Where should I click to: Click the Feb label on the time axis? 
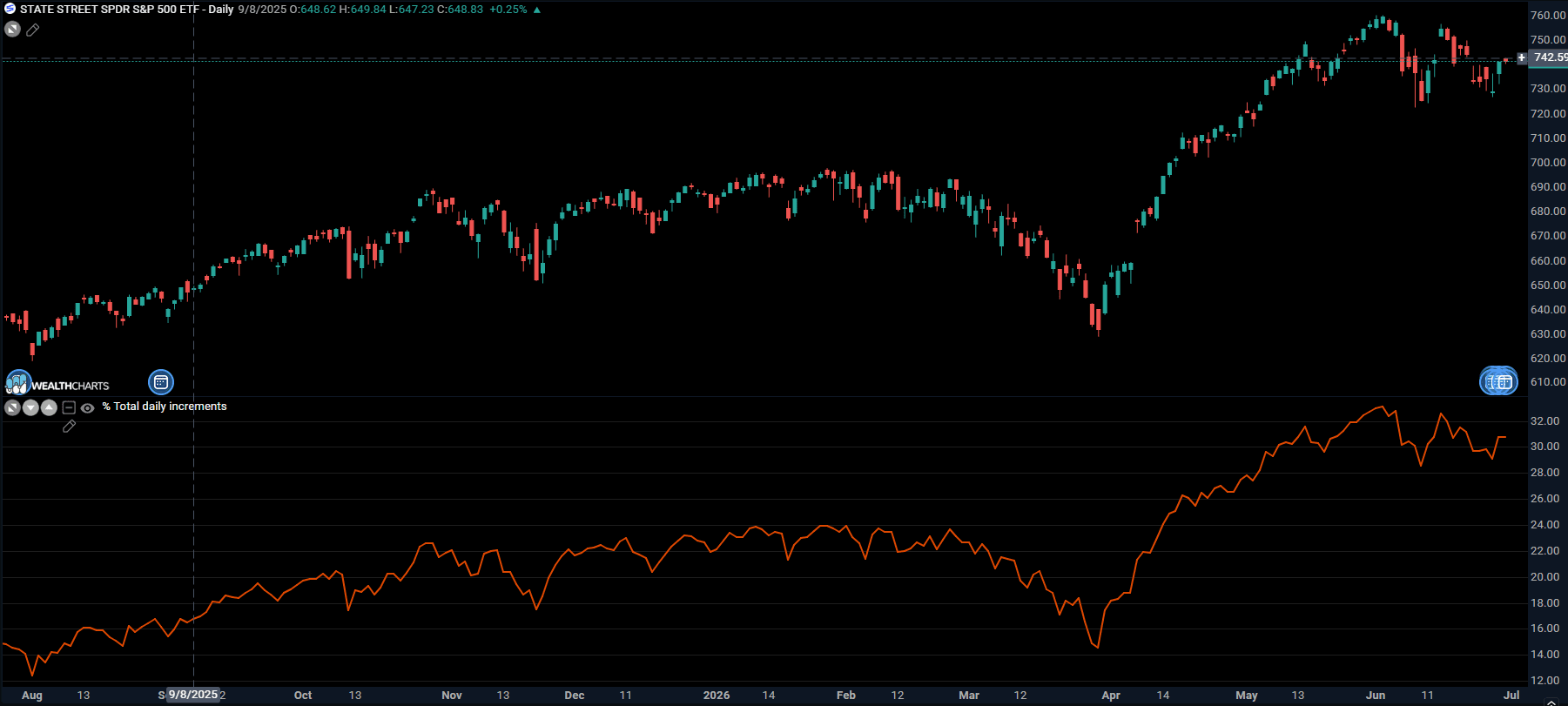(846, 696)
